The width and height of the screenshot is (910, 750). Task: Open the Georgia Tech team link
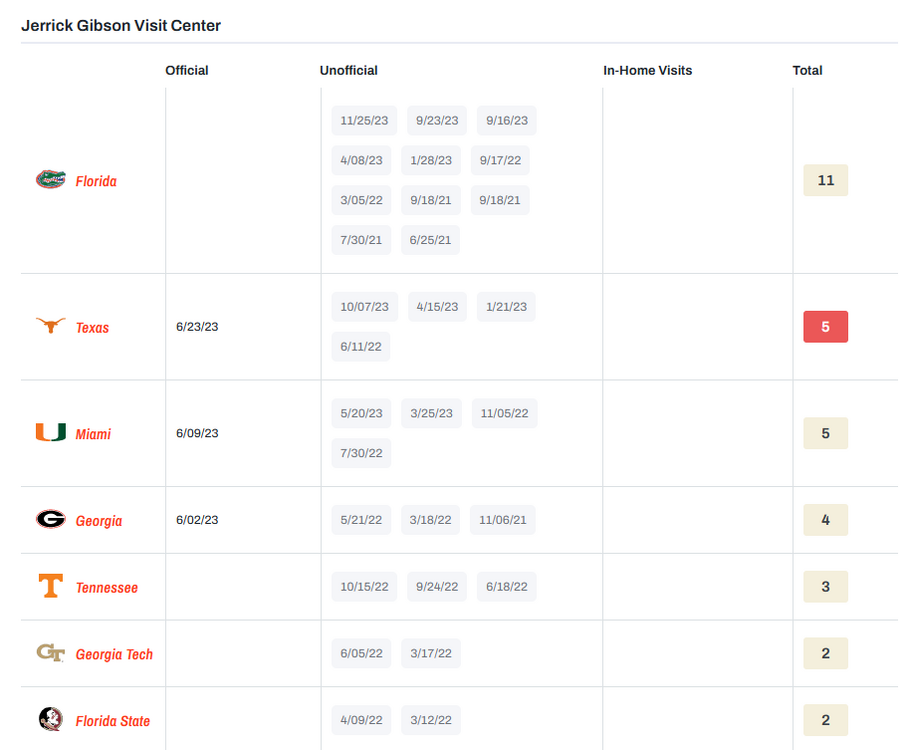pos(114,654)
